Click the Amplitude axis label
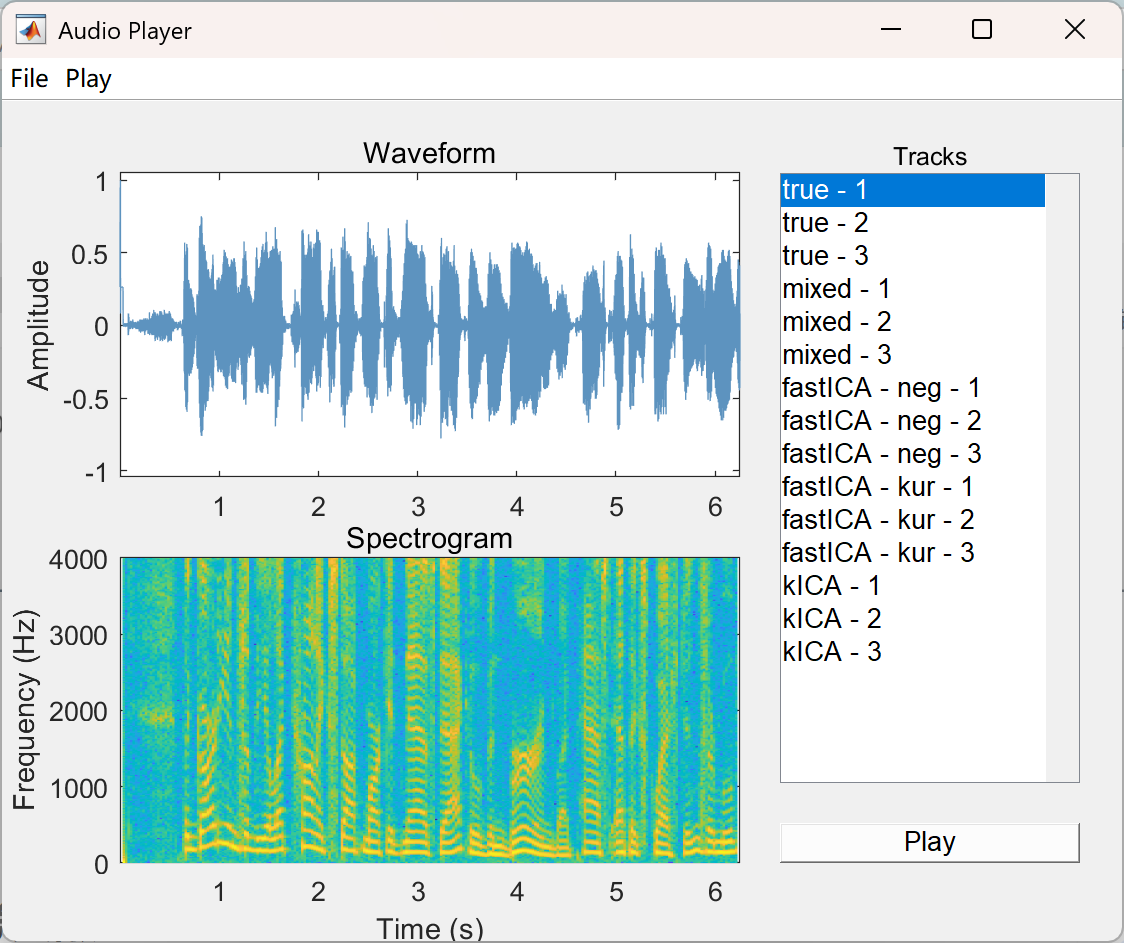1124x943 pixels. (x=38, y=325)
